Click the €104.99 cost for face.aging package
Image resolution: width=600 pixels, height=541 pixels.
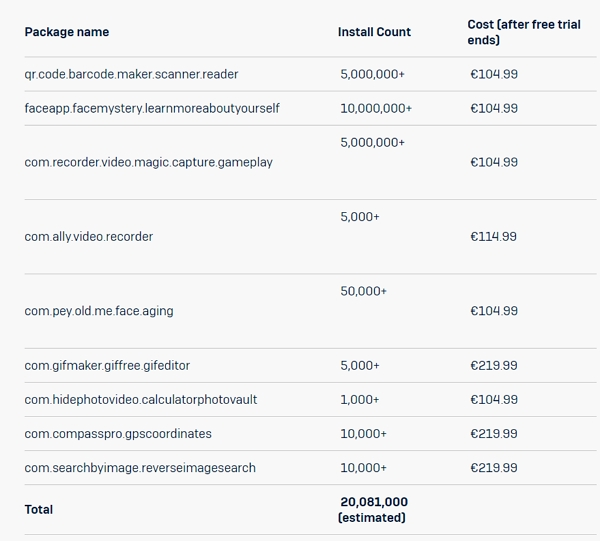coord(494,311)
